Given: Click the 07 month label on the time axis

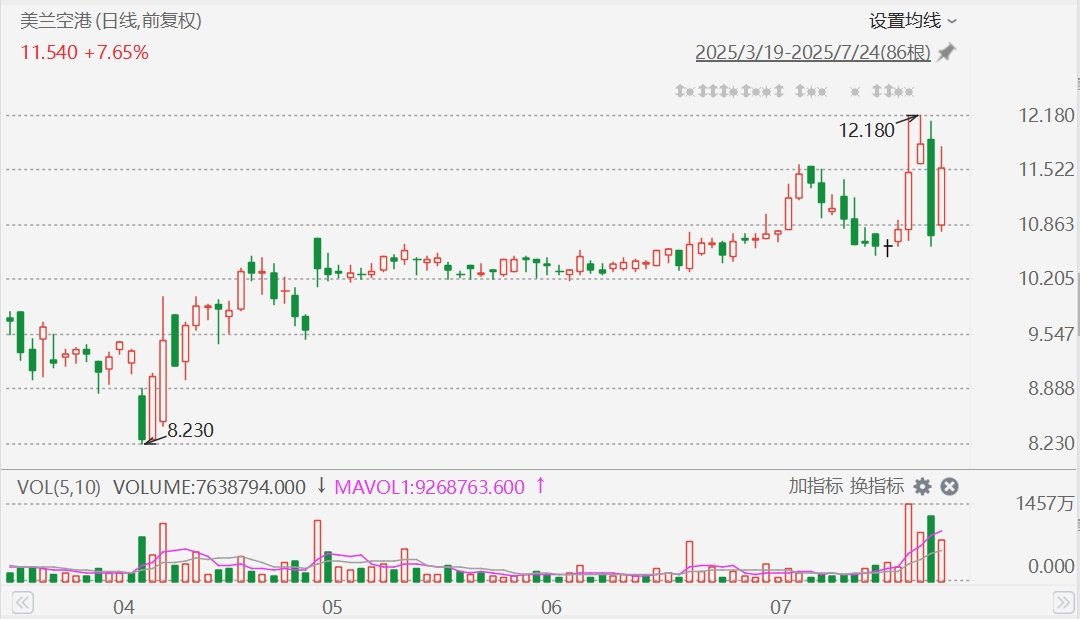Looking at the screenshot, I should click(780, 607).
